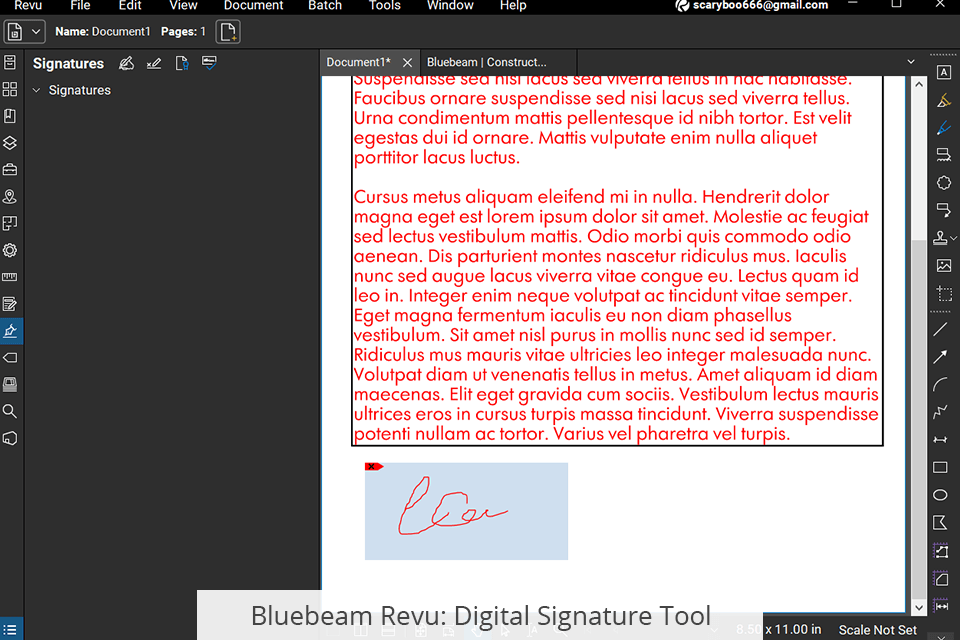Open the 3D Model Tree panel icon
The image size is (960, 640).
pyautogui.click(x=10, y=438)
